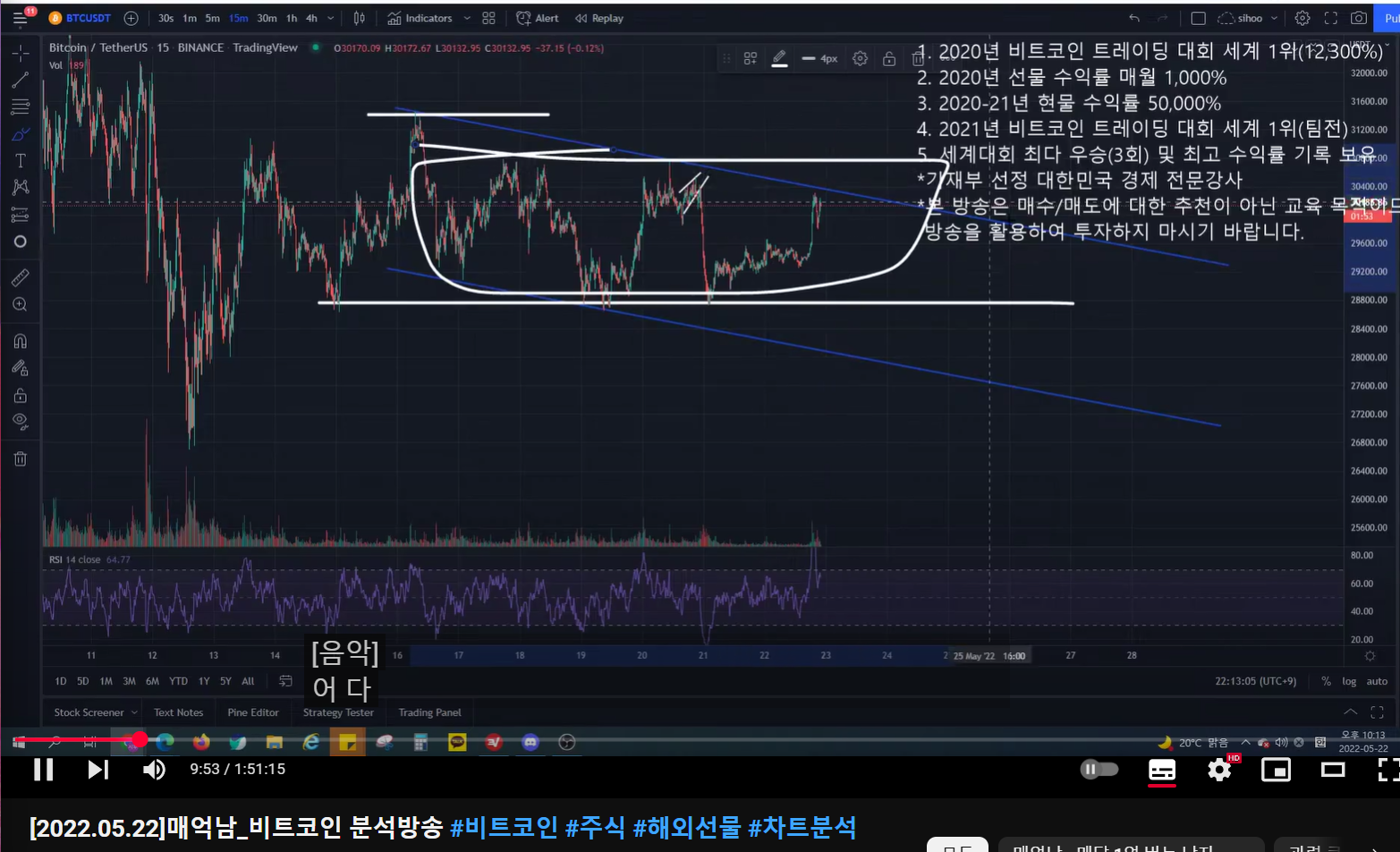
Task: Toggle the lock in the floating drawing toolbar
Action: 889,58
